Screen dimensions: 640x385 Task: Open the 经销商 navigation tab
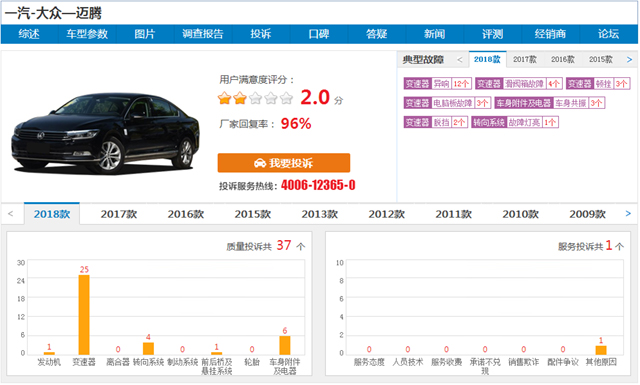coord(551,34)
